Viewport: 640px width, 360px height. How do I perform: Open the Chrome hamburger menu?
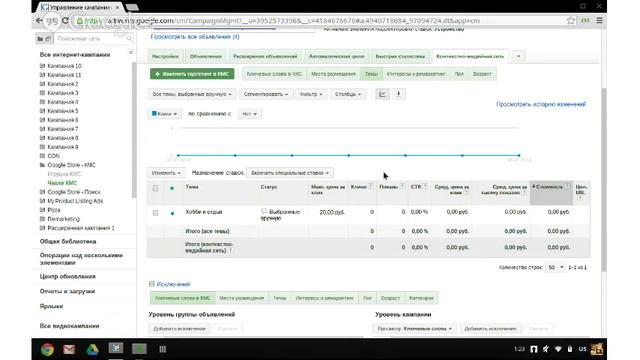599,20
